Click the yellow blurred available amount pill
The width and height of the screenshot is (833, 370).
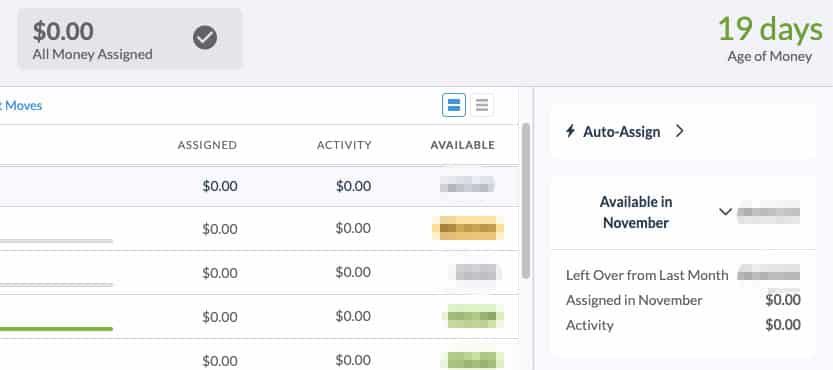tap(468, 229)
